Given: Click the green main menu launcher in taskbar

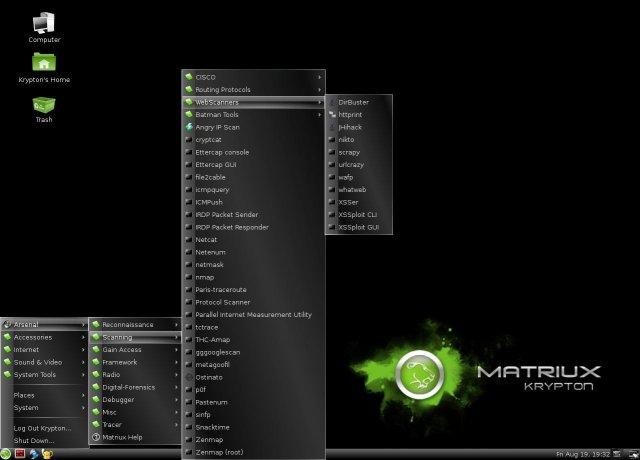Looking at the screenshot, I should 5,454.
